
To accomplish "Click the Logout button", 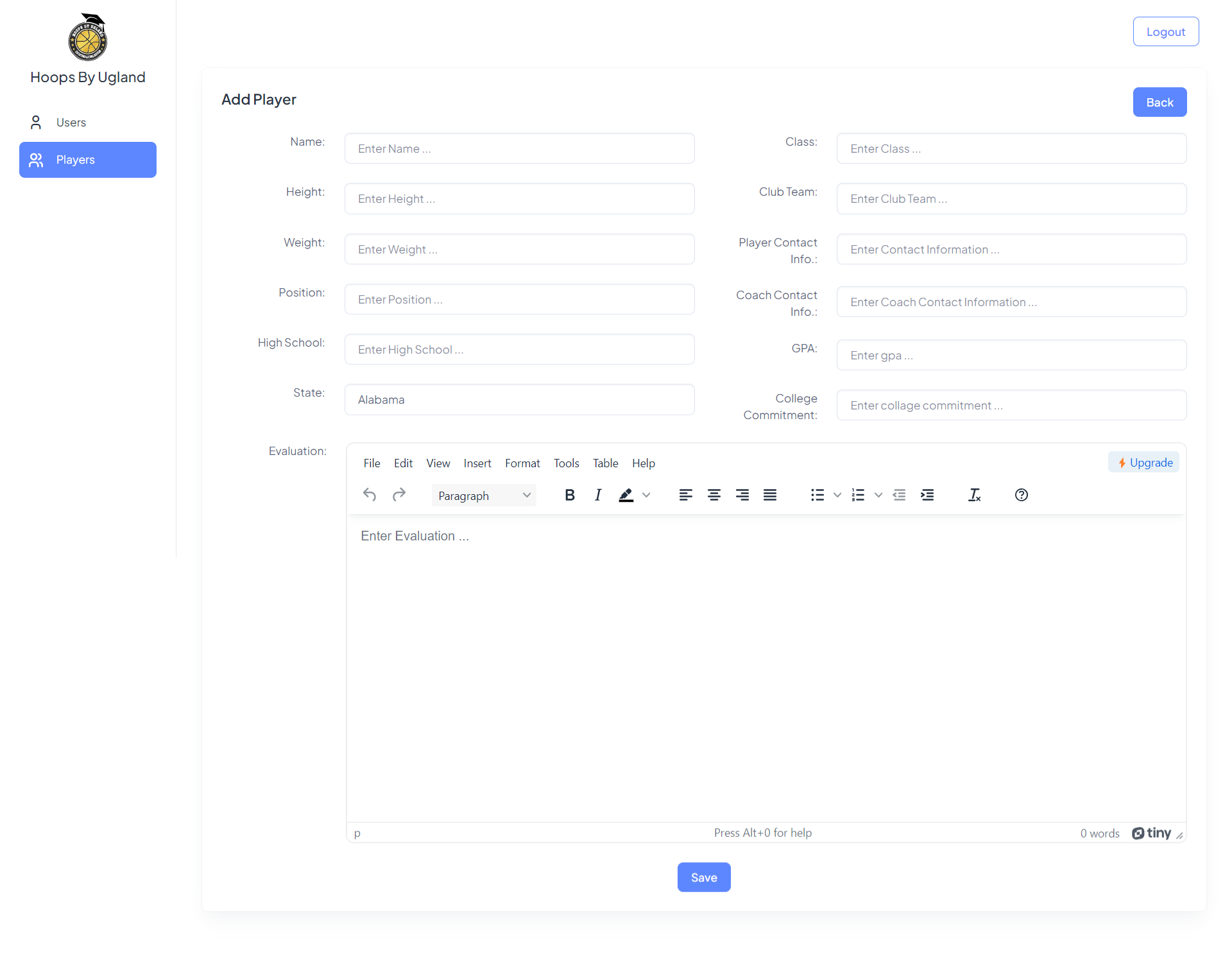I will 1165,31.
